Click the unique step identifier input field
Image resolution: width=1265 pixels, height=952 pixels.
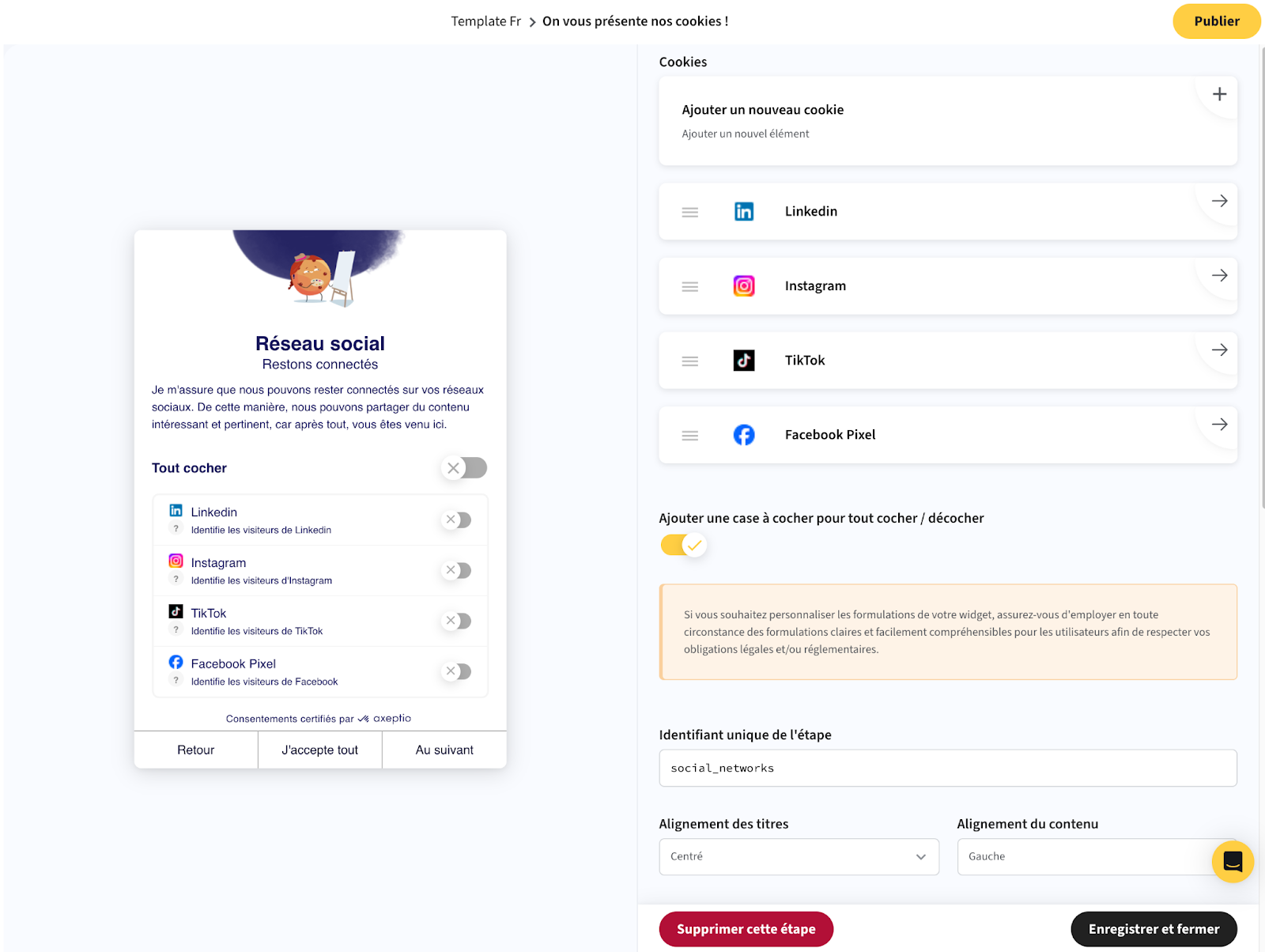click(x=947, y=768)
